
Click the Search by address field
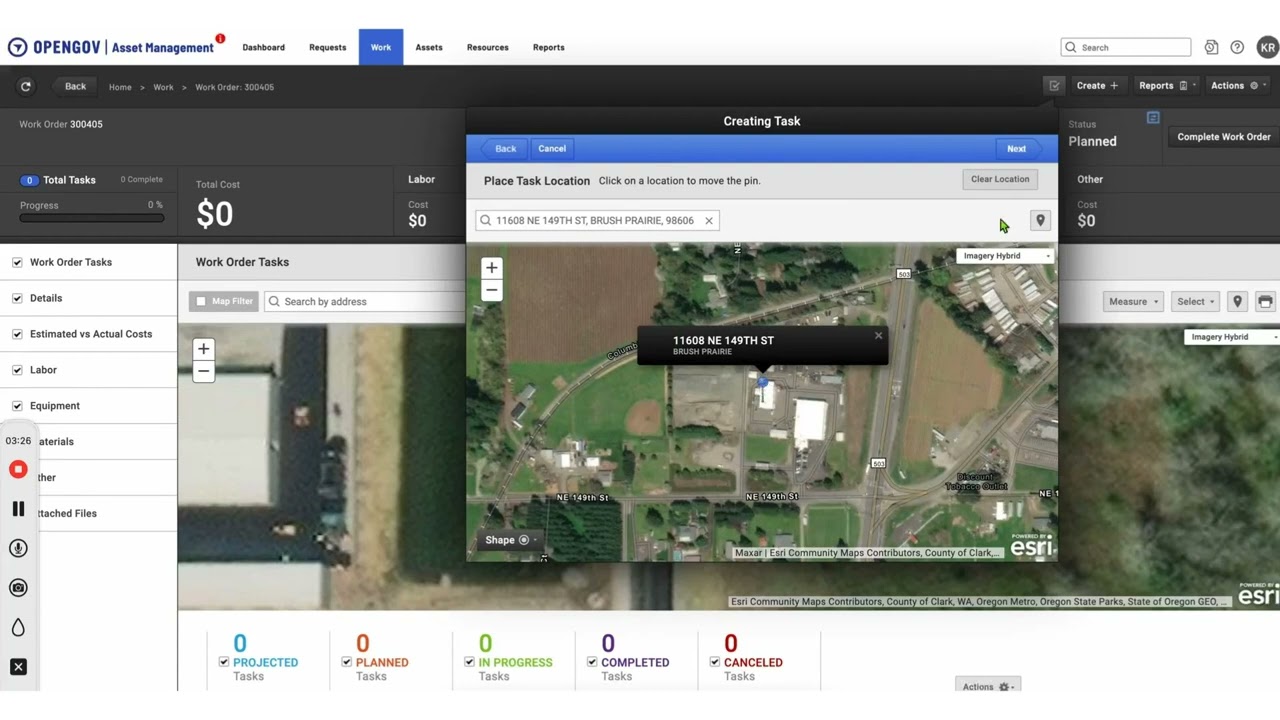365,302
